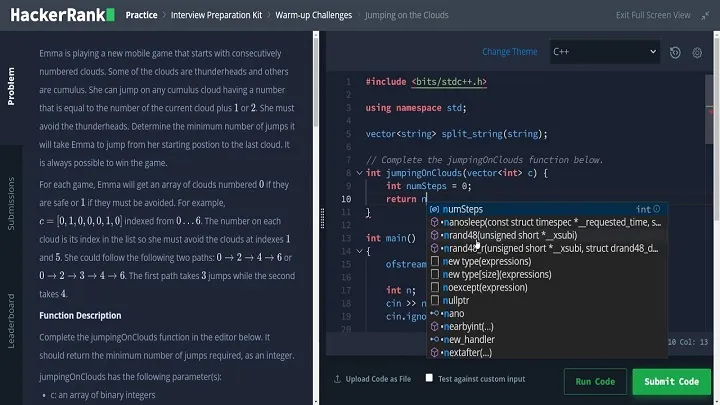720x405 pixels.
Task: Collapse the jumpingOnClouds function fold arrow
Action: pos(359,173)
